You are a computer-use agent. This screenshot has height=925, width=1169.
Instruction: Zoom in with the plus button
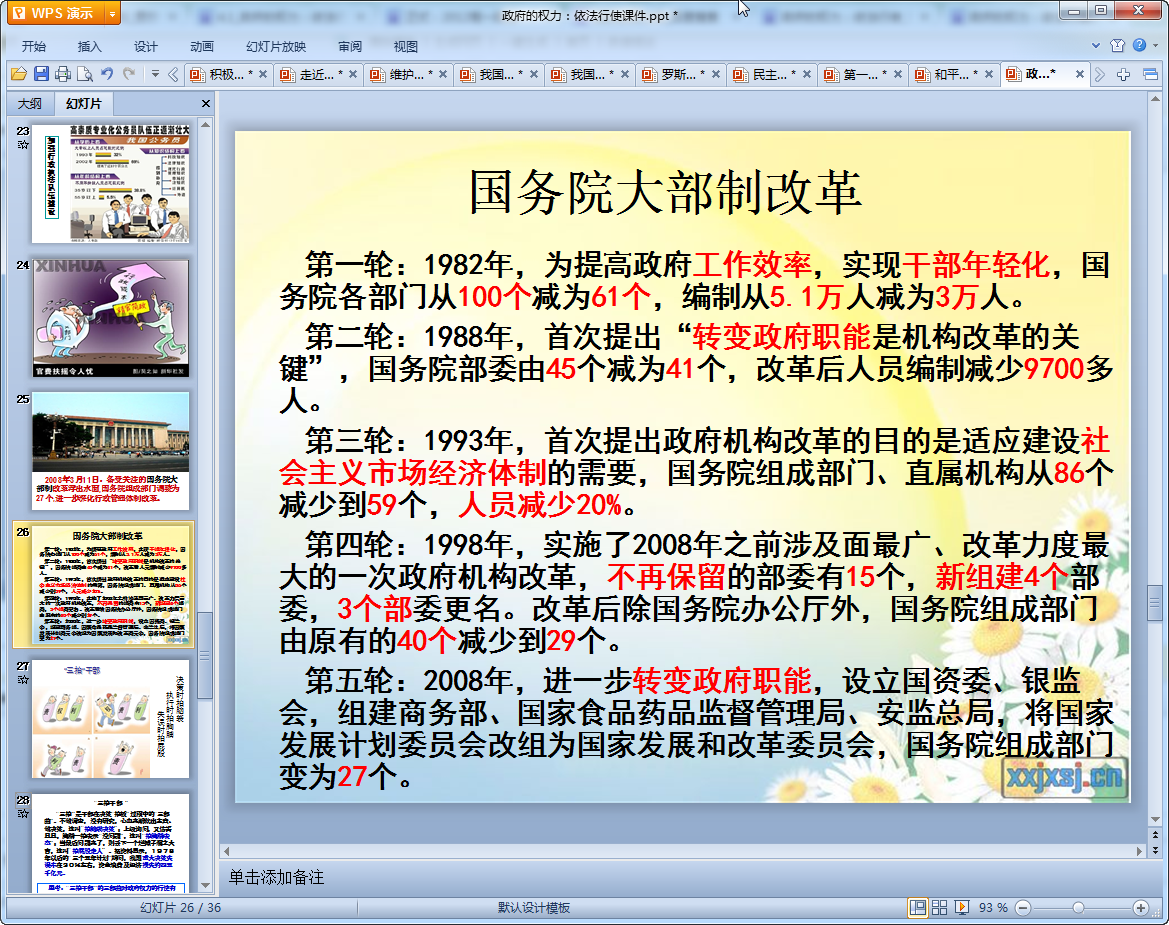[1141, 908]
